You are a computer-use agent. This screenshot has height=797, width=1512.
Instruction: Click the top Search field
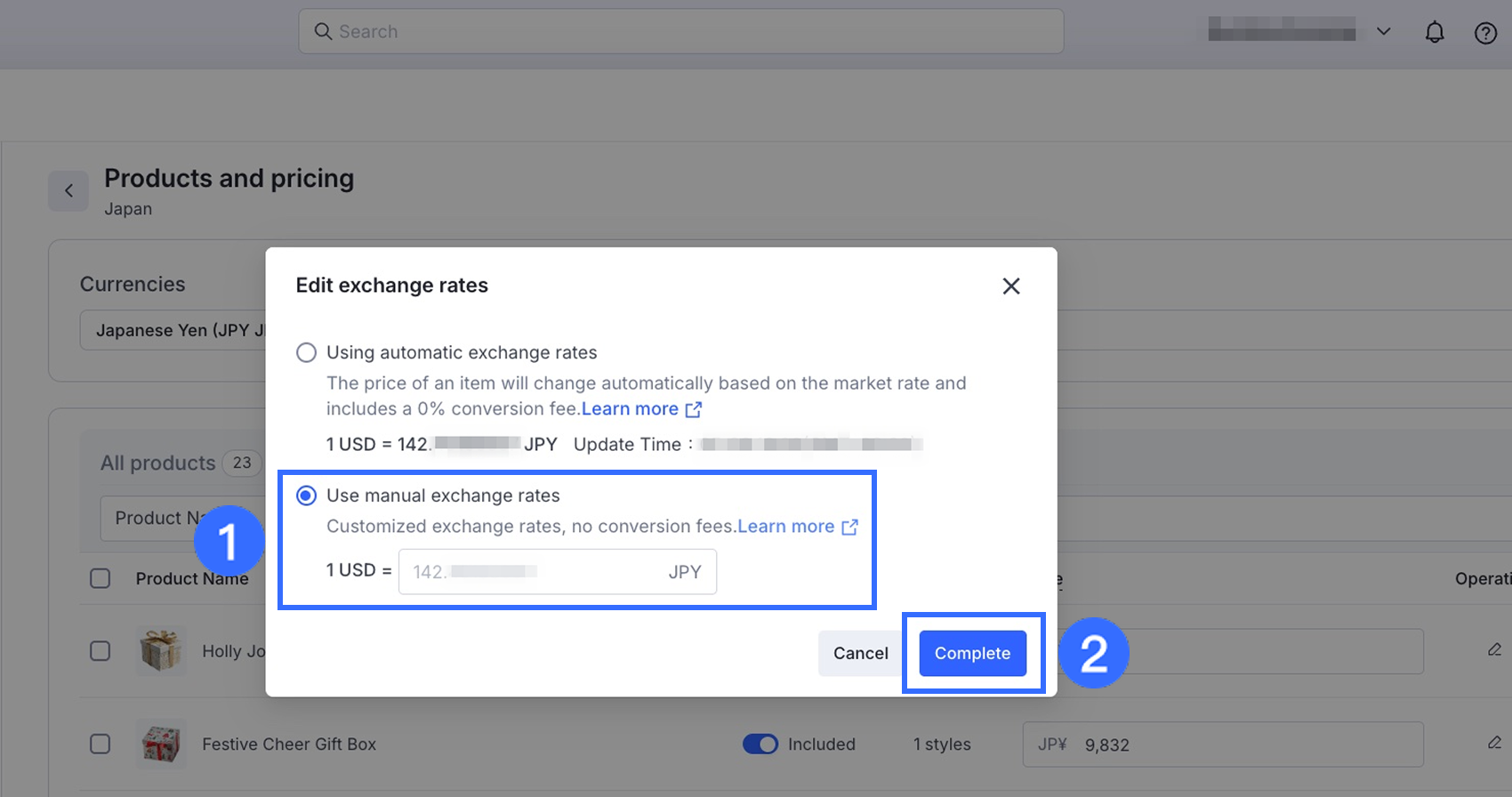pyautogui.click(x=680, y=32)
